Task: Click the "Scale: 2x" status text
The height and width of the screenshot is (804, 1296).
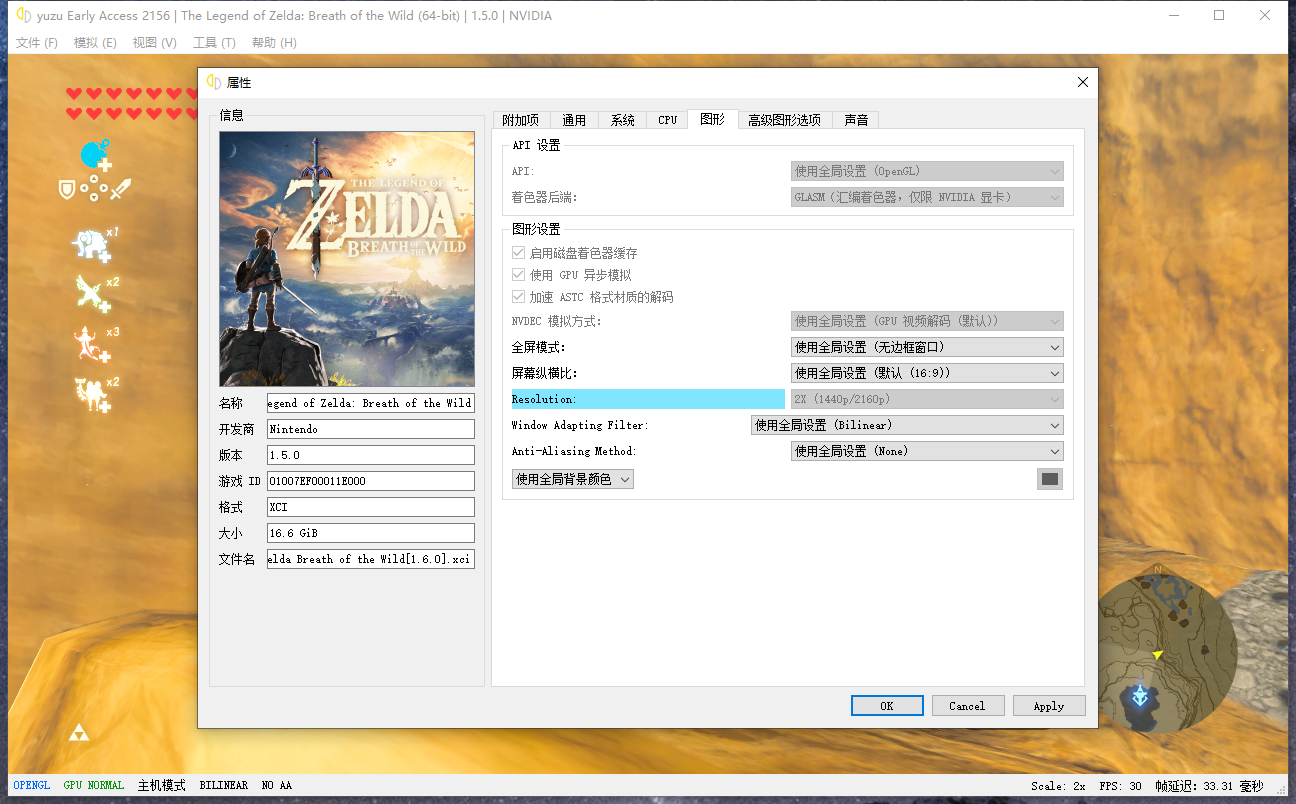Action: point(1058,786)
